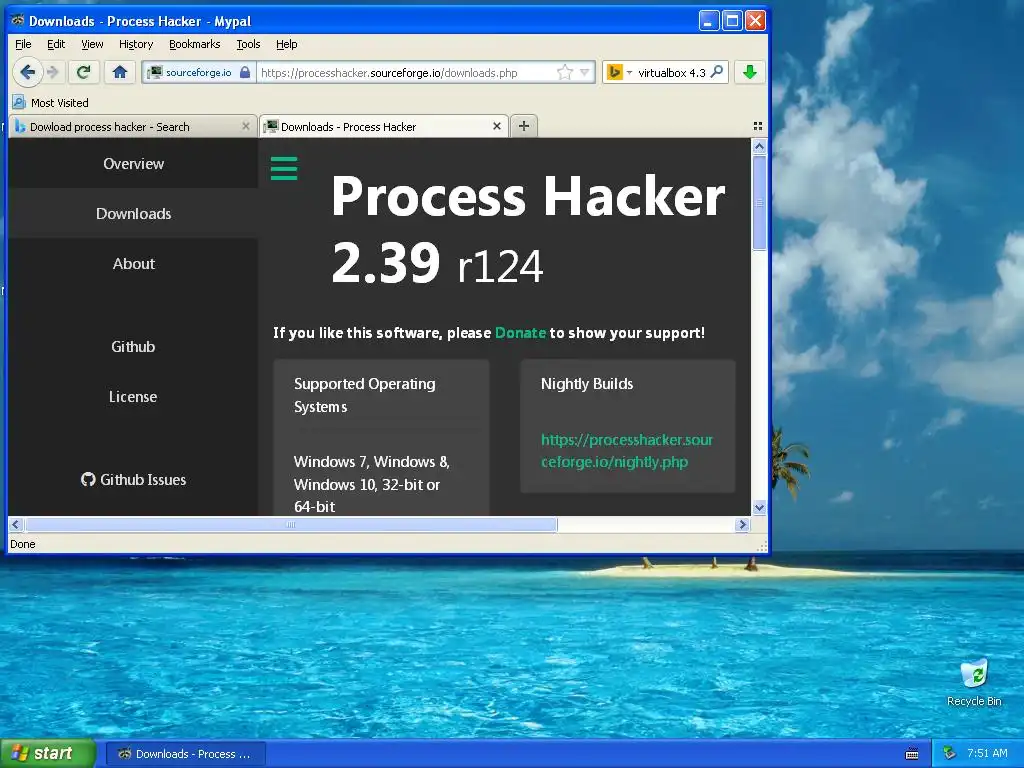Open Github Issues link
This screenshot has height=768, width=1024.
click(x=133, y=479)
